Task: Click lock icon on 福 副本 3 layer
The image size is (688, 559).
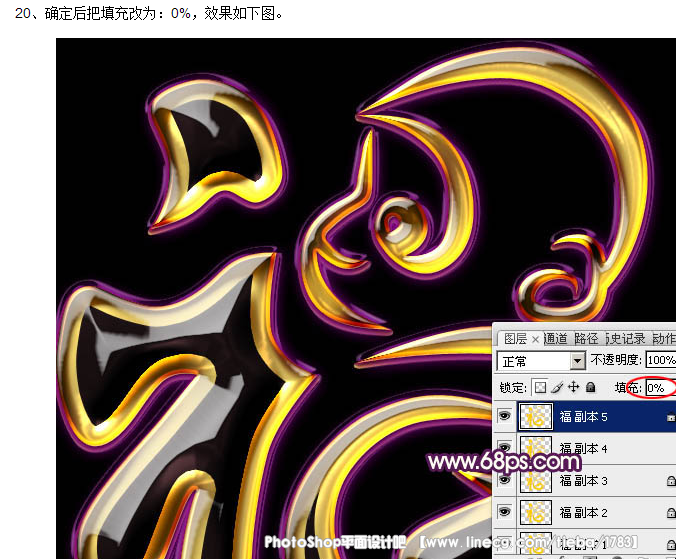Action: 670,481
